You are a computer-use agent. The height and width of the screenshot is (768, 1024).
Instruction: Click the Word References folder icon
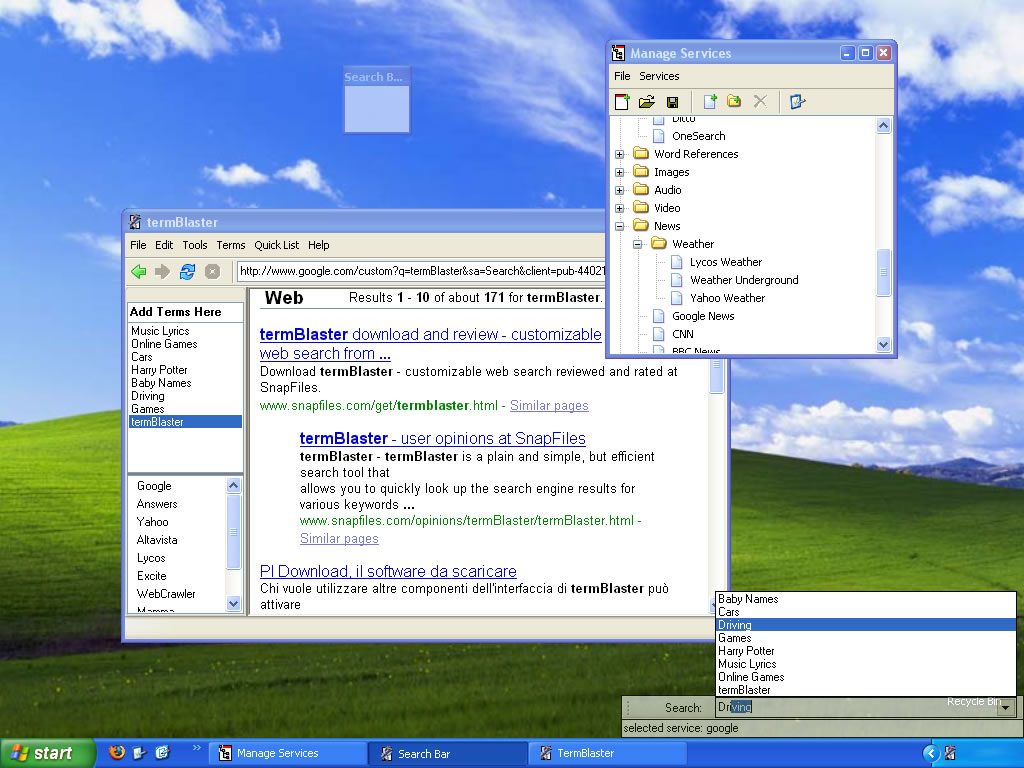(x=641, y=153)
